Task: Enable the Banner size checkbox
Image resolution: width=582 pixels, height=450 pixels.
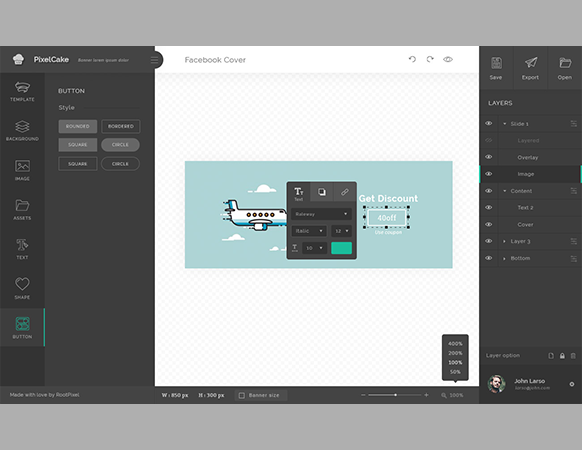Action: (242, 395)
